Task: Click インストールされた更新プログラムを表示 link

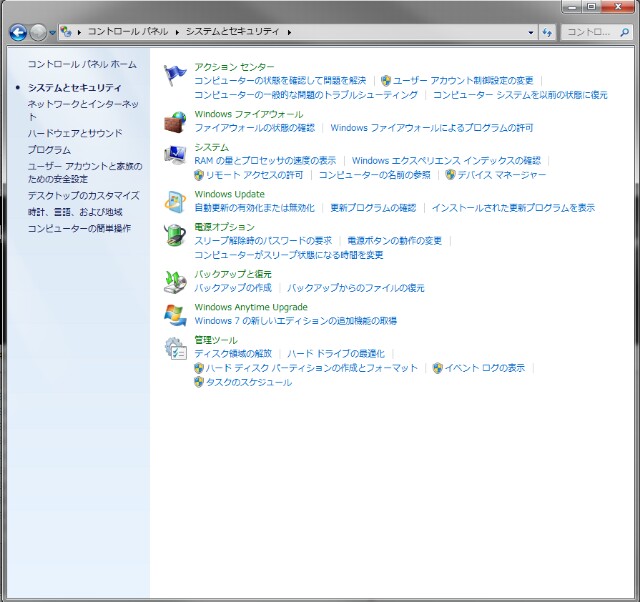Action: pos(513,208)
